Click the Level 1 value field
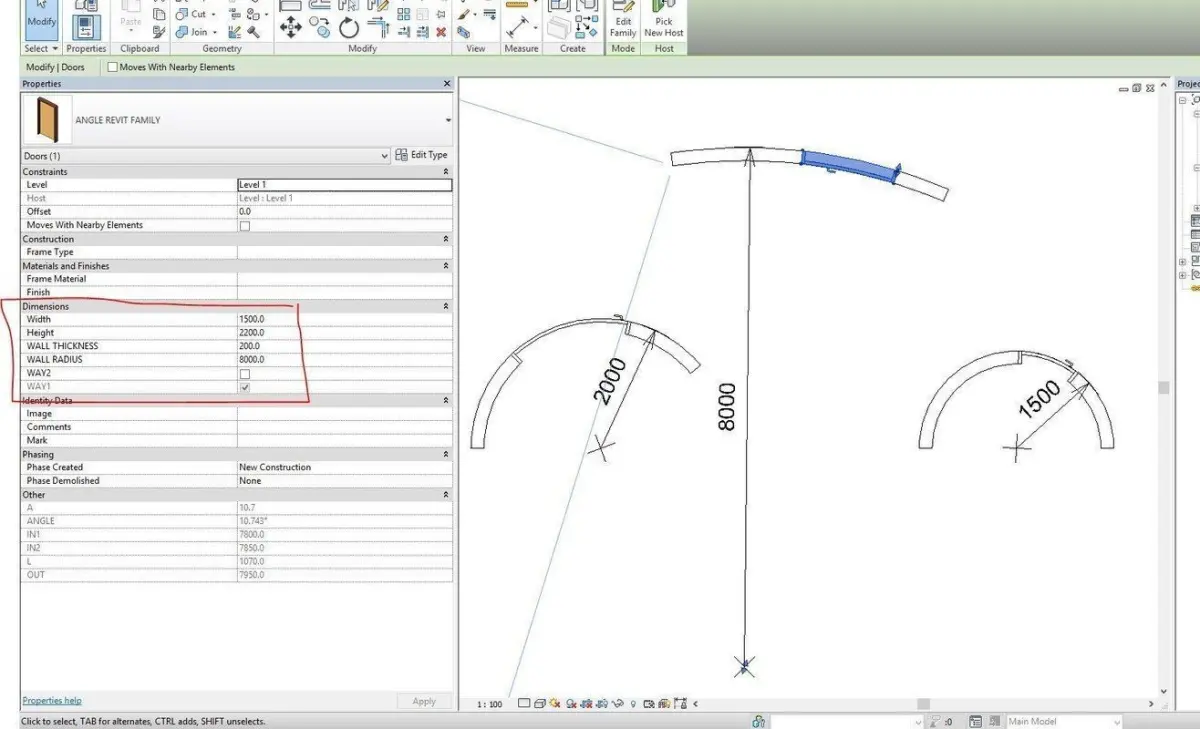This screenshot has width=1200, height=729. tap(344, 185)
